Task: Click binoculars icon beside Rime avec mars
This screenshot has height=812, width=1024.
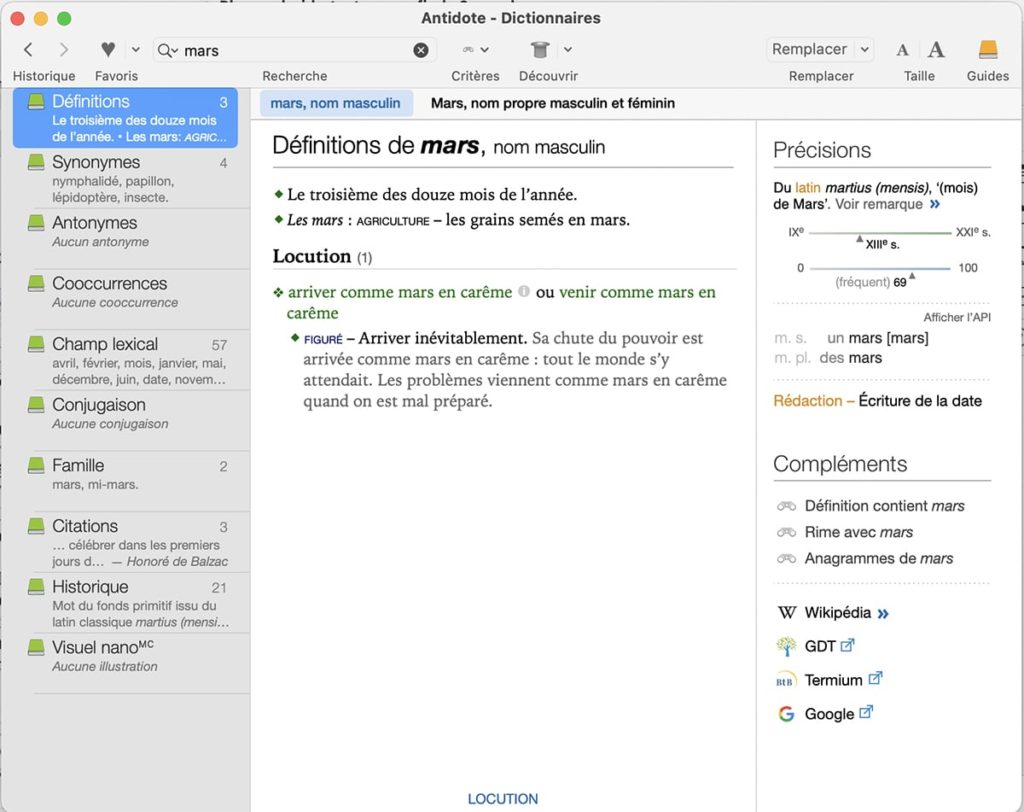Action: click(786, 532)
